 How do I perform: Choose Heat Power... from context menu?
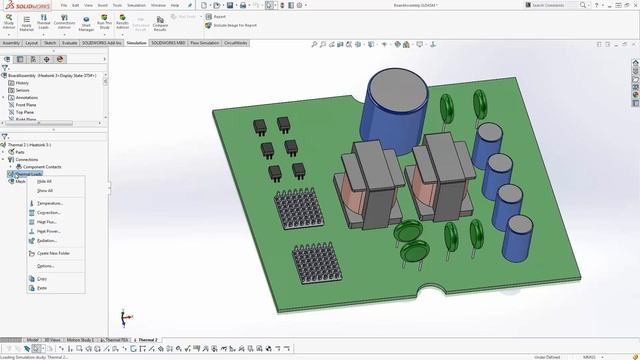[x=49, y=231]
